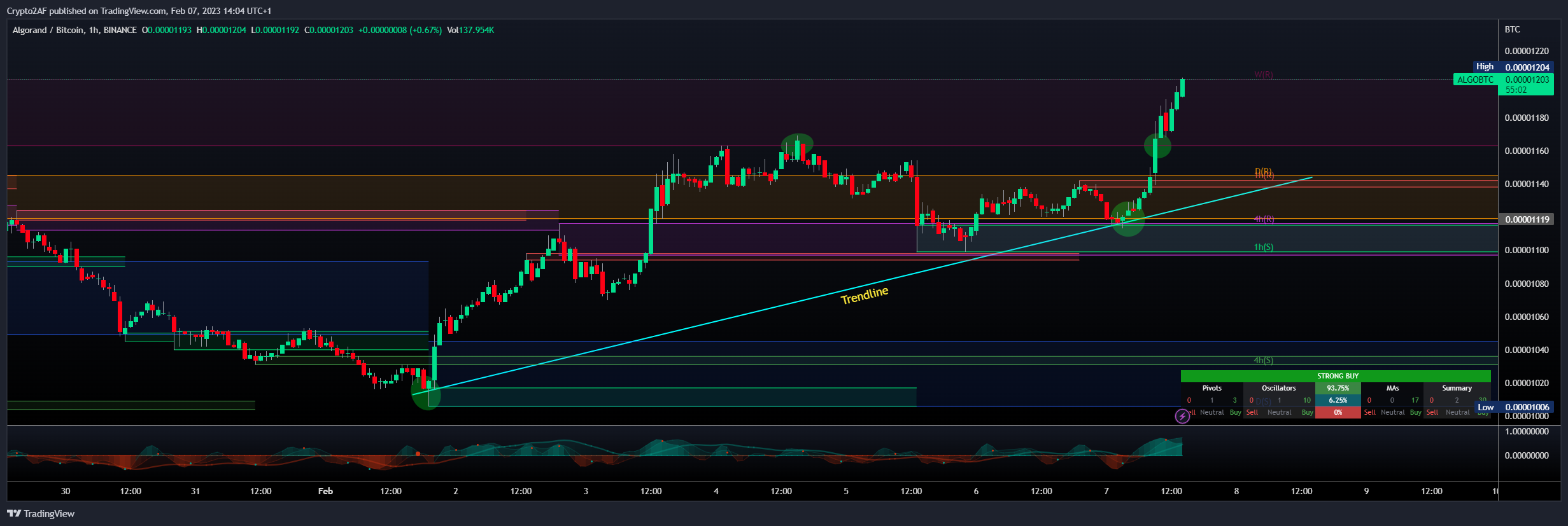
Task: Click the MAs buy count 17
Action: 1415,400
